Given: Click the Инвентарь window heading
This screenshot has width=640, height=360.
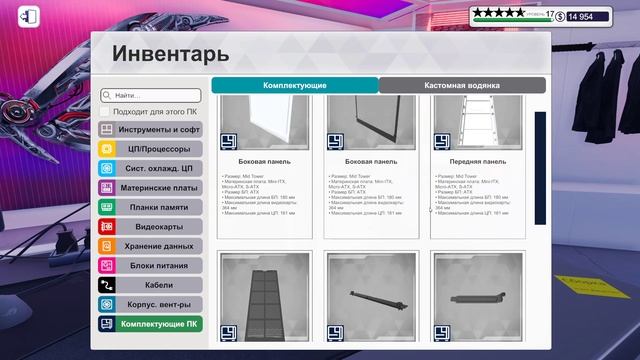Looking at the screenshot, I should coord(171,53).
